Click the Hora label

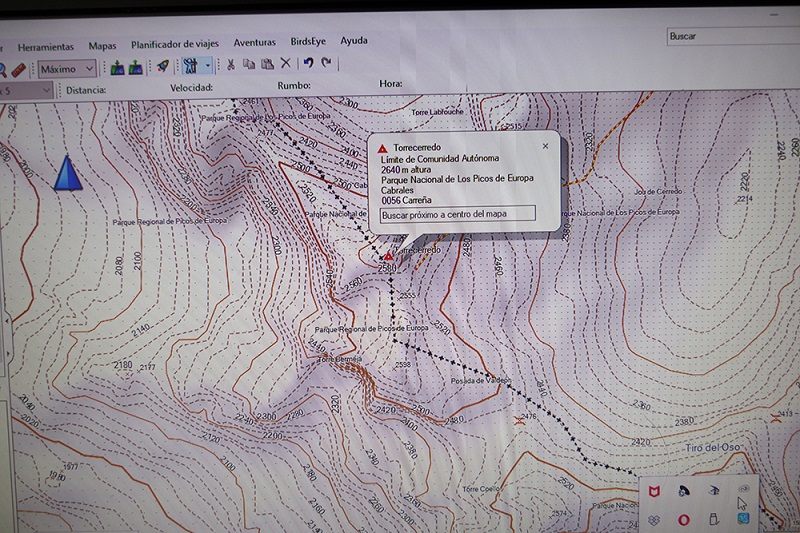click(x=390, y=84)
